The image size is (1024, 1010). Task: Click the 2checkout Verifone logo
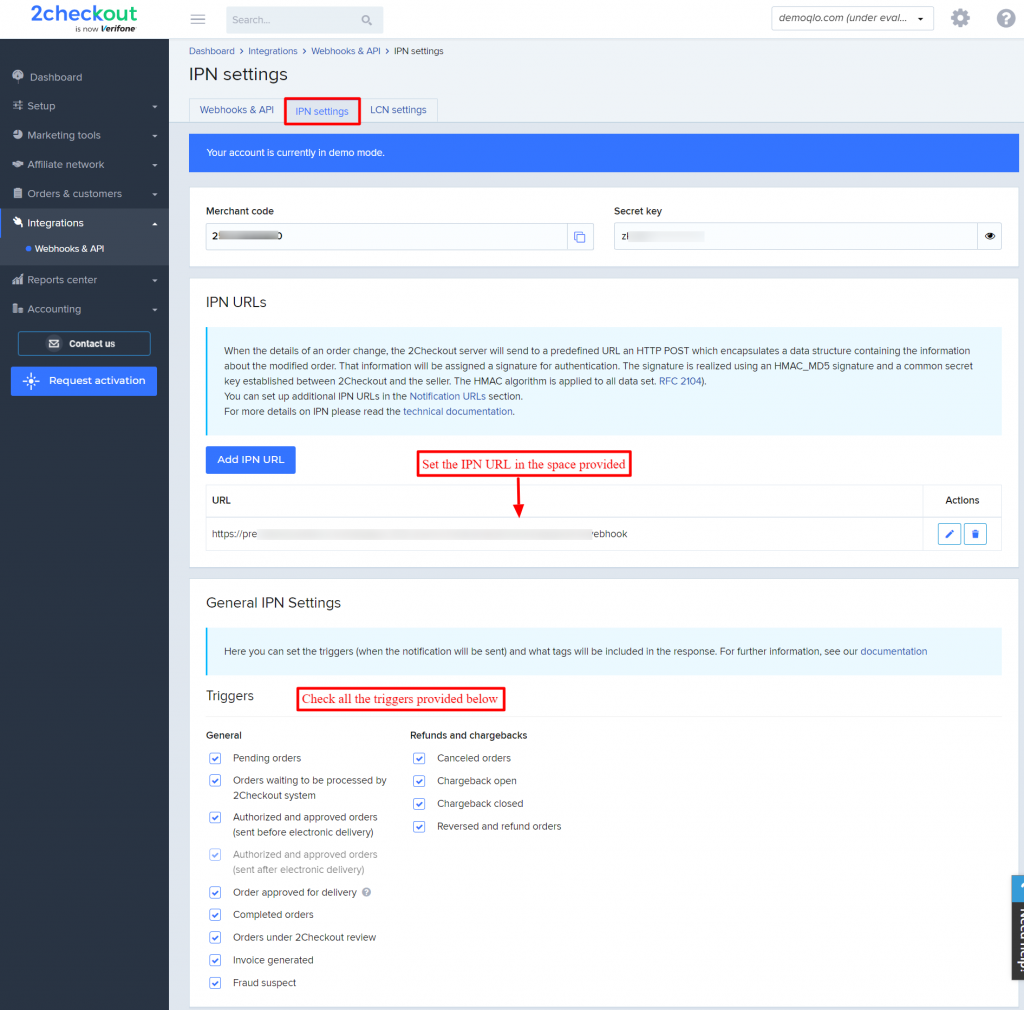point(84,18)
